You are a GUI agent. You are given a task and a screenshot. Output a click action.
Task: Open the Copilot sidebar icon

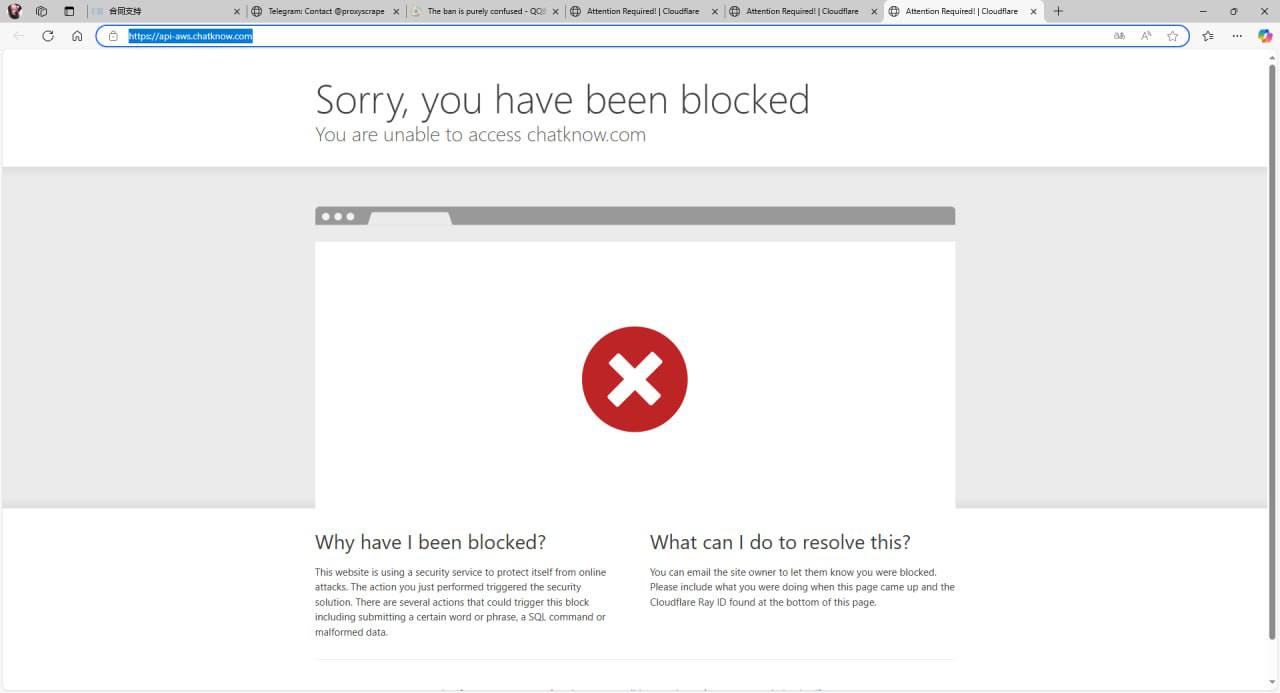click(x=1265, y=36)
